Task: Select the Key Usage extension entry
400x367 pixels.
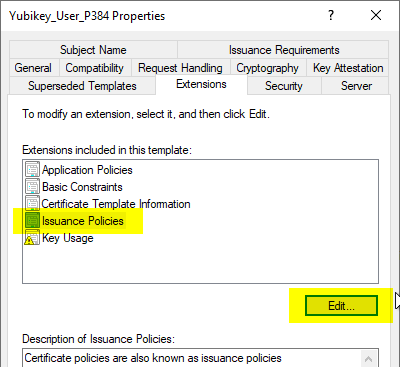Action: coord(68,238)
